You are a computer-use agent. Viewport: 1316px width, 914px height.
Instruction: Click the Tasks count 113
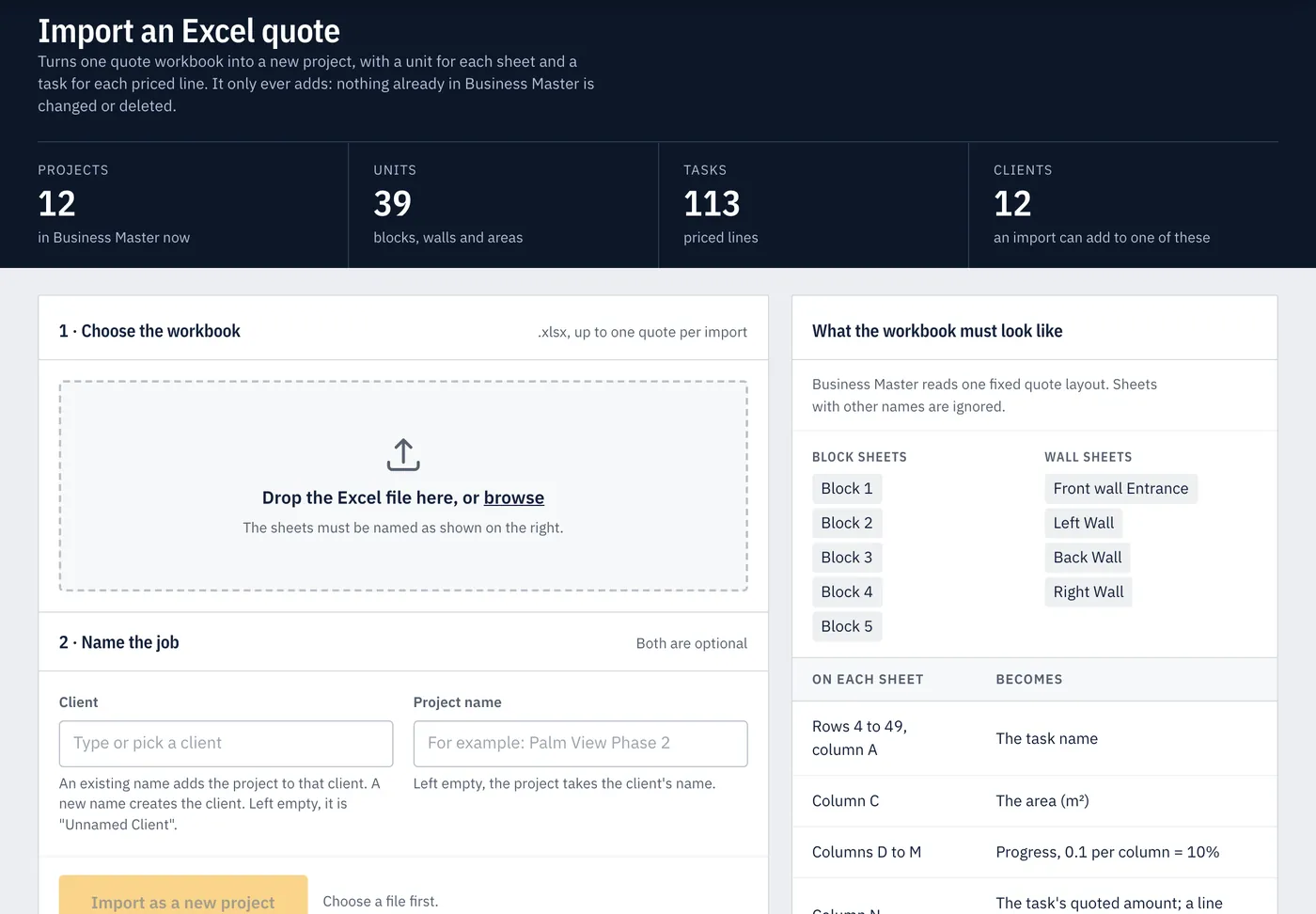click(712, 204)
